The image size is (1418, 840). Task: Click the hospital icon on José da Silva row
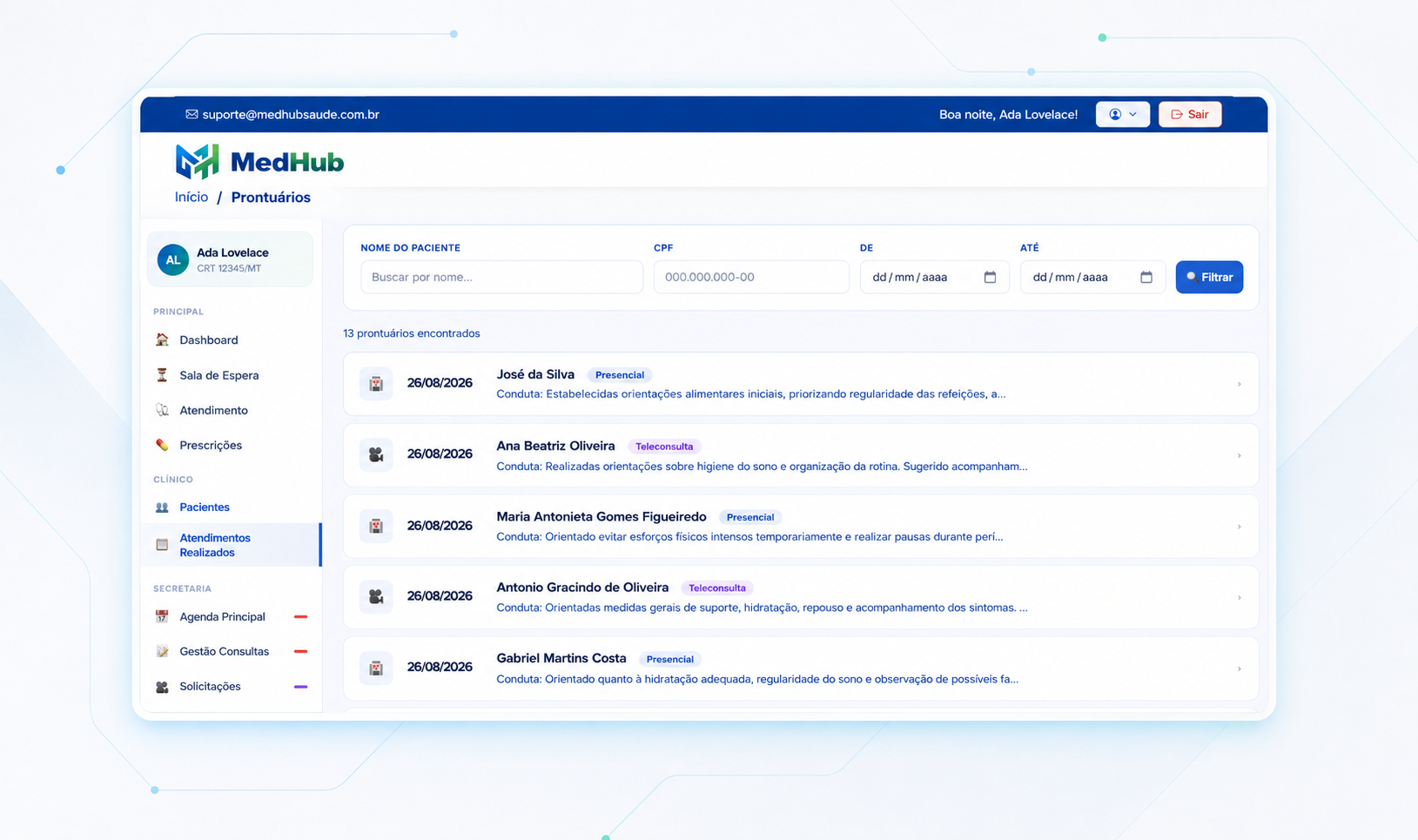click(x=376, y=383)
